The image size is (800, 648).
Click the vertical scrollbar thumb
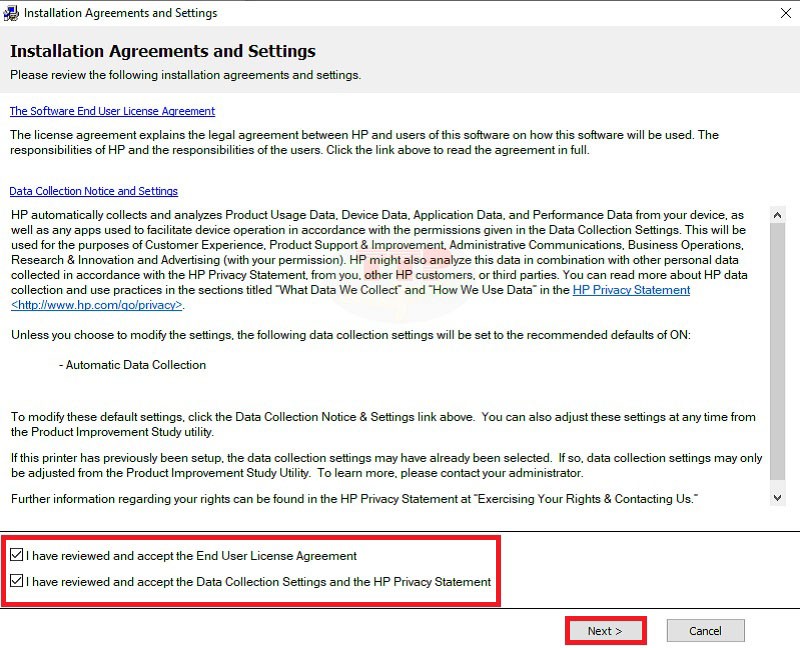coord(777,340)
